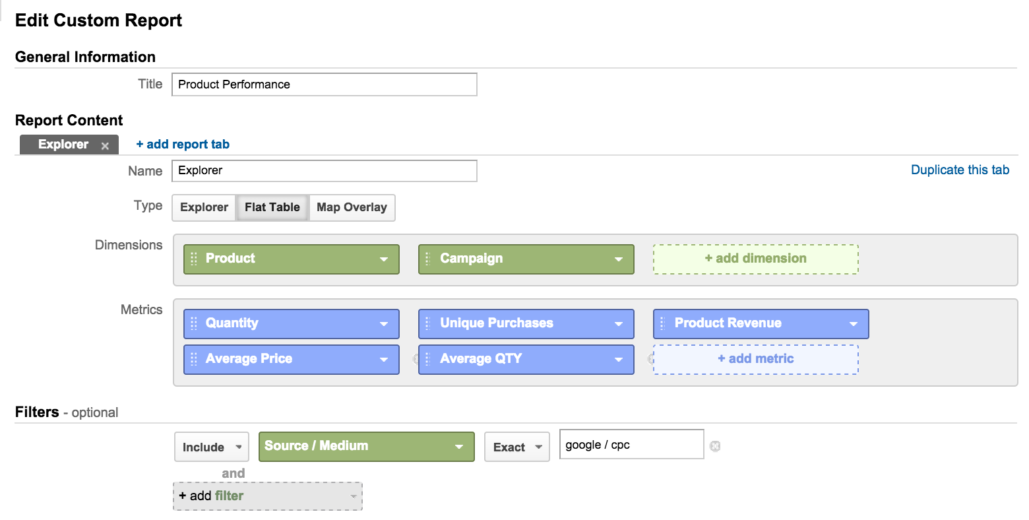Image resolution: width=1029 pixels, height=520 pixels.
Task: Select the Map Overlay report type
Action: click(x=352, y=207)
